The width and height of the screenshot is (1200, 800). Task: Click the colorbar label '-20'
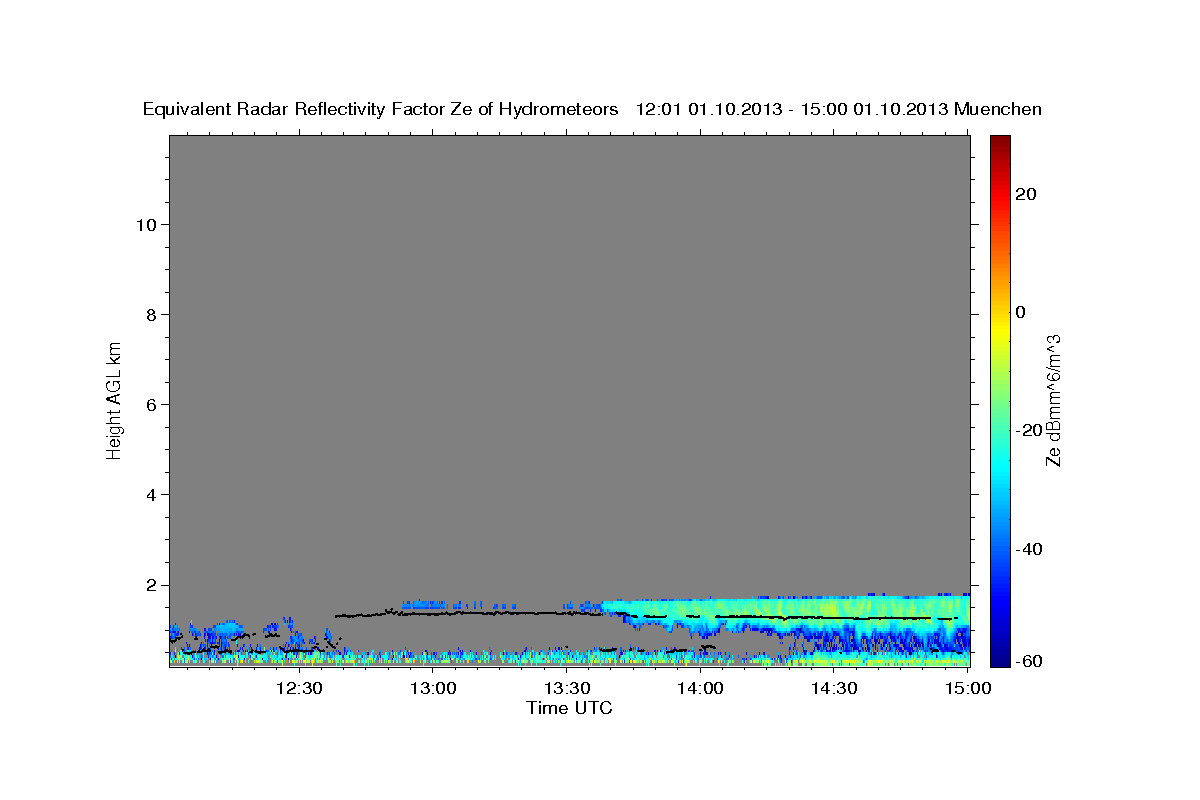click(x=1028, y=430)
